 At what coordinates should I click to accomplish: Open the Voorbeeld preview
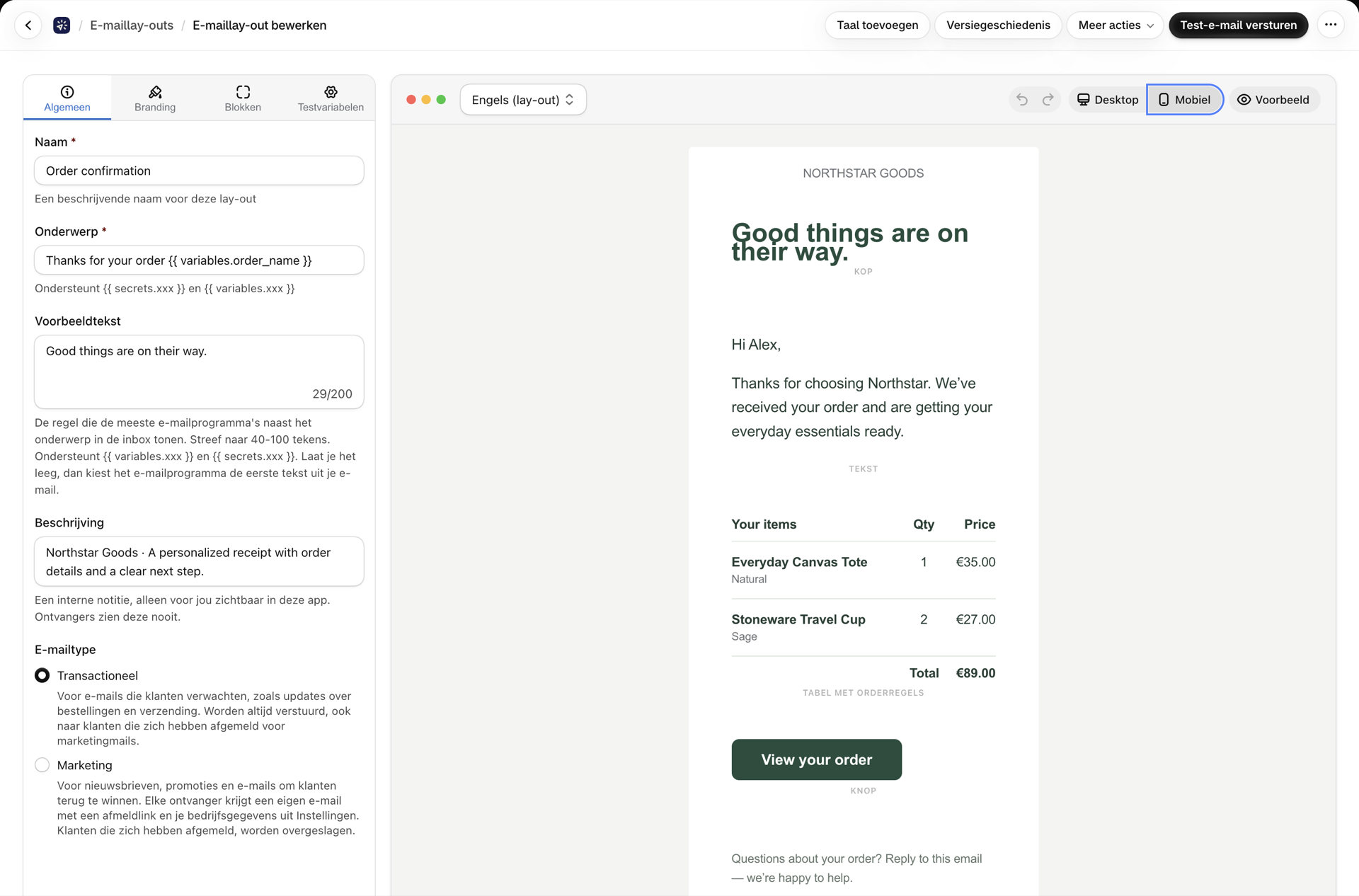(x=1273, y=100)
